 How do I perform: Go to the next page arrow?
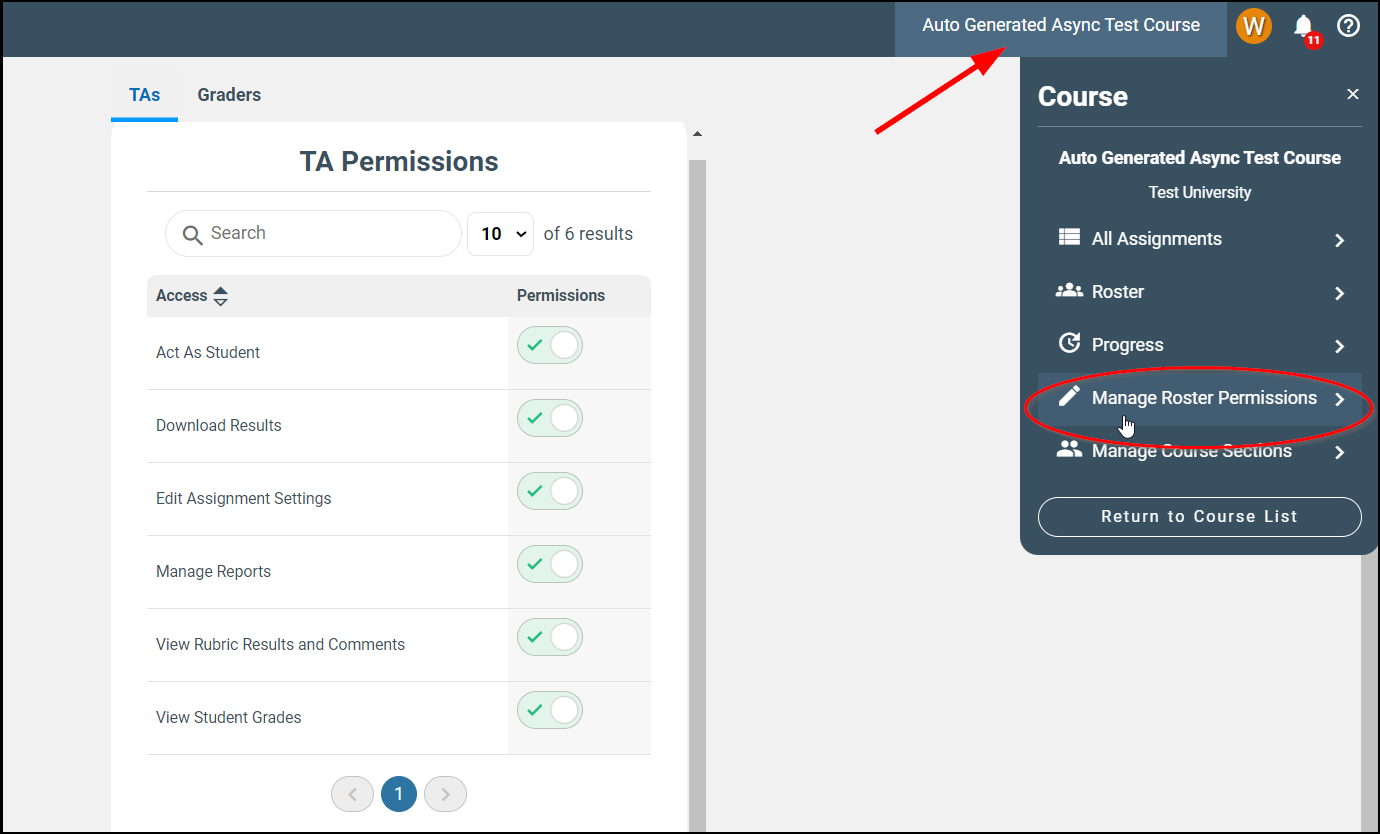coord(445,795)
